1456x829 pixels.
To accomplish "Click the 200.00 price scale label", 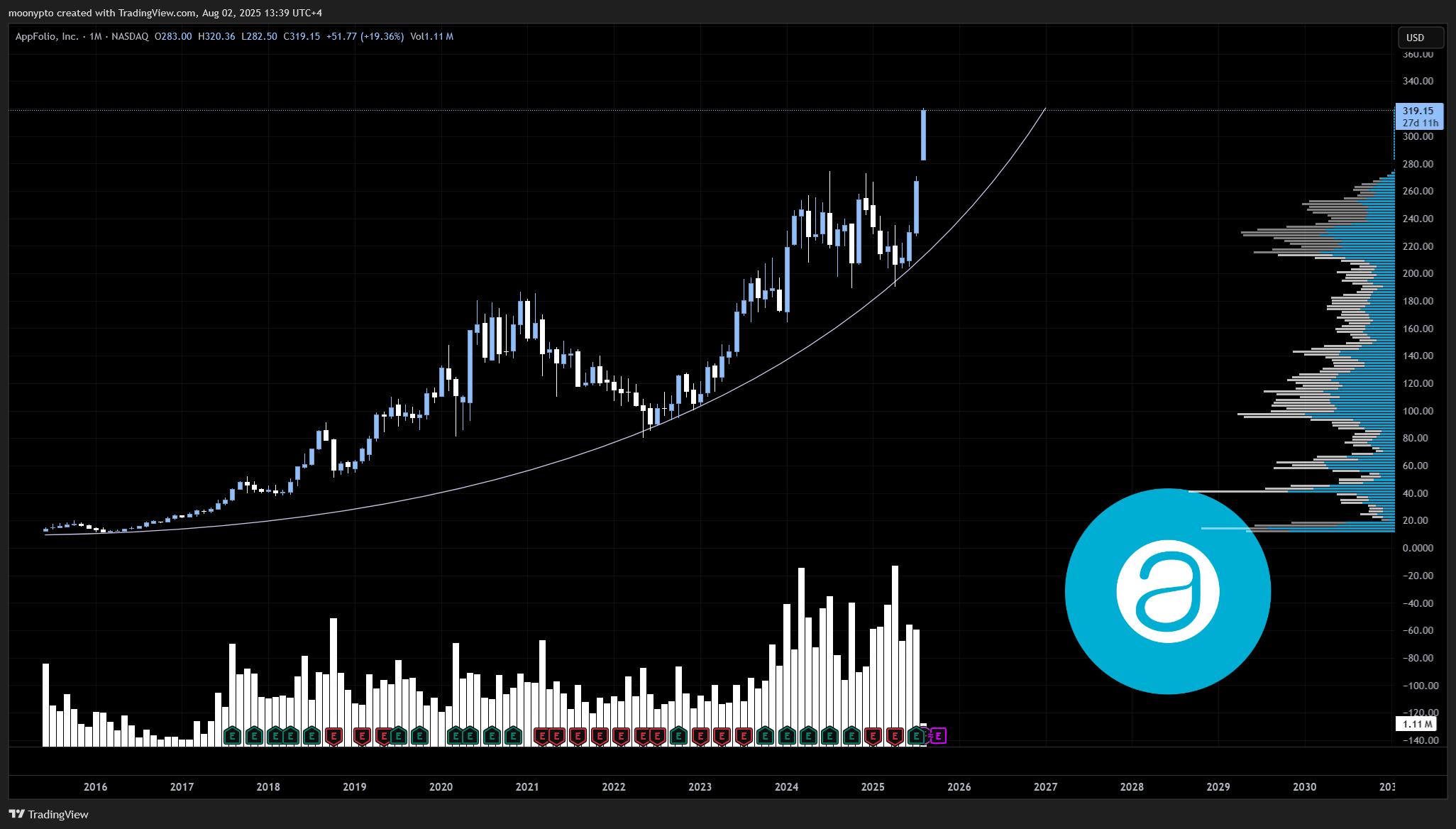I will 1418,273.
